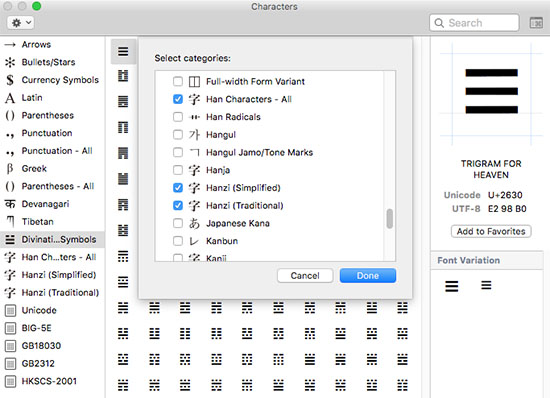Add the character to Favorites
The image size is (550, 398).
491,231
